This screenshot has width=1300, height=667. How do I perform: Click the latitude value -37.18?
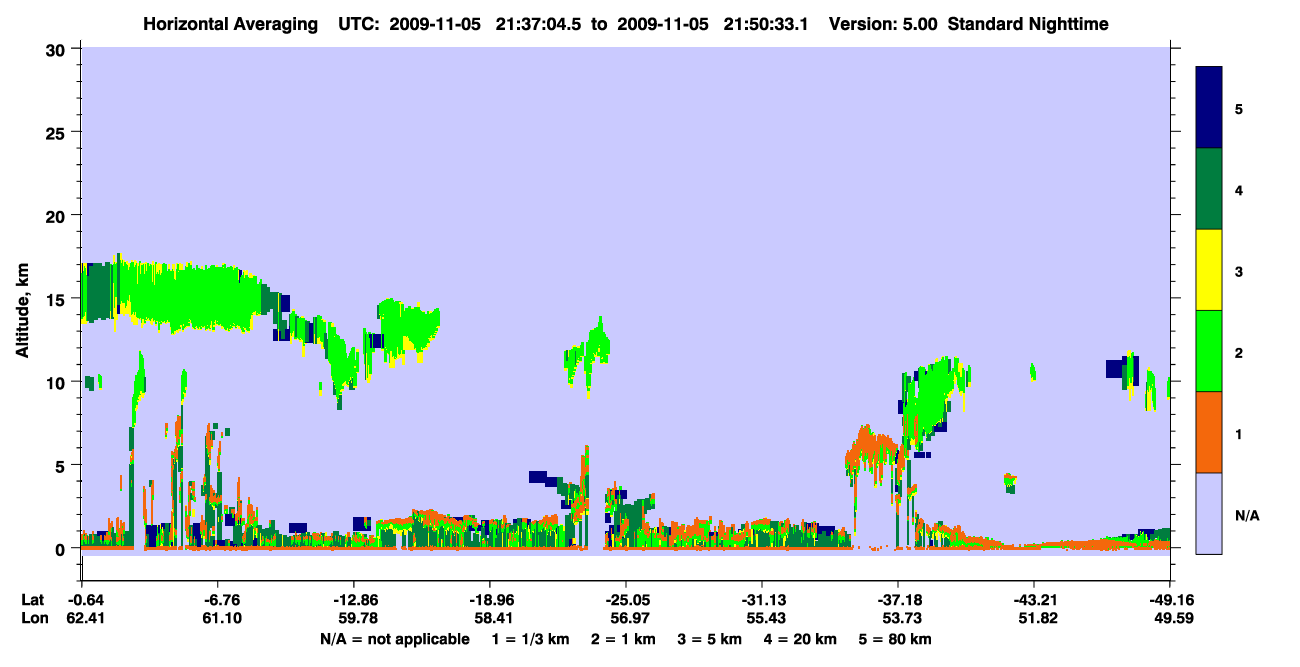pos(897,600)
